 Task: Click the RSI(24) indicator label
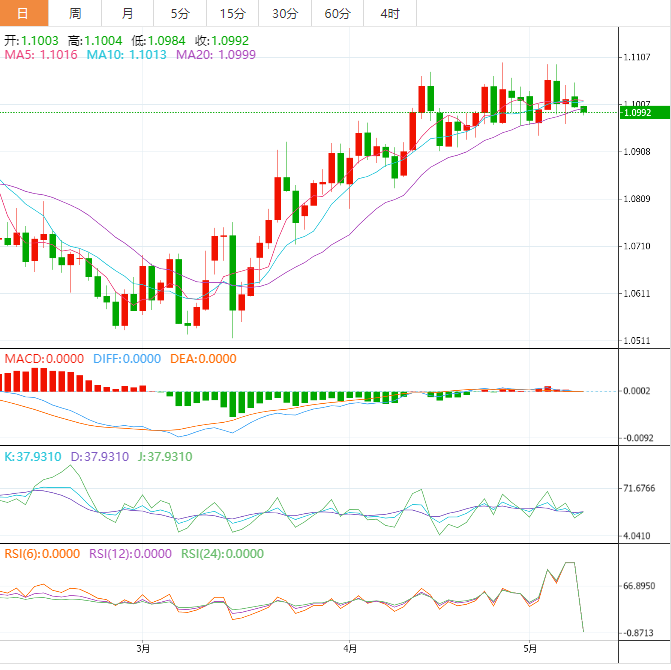pyautogui.click(x=221, y=554)
